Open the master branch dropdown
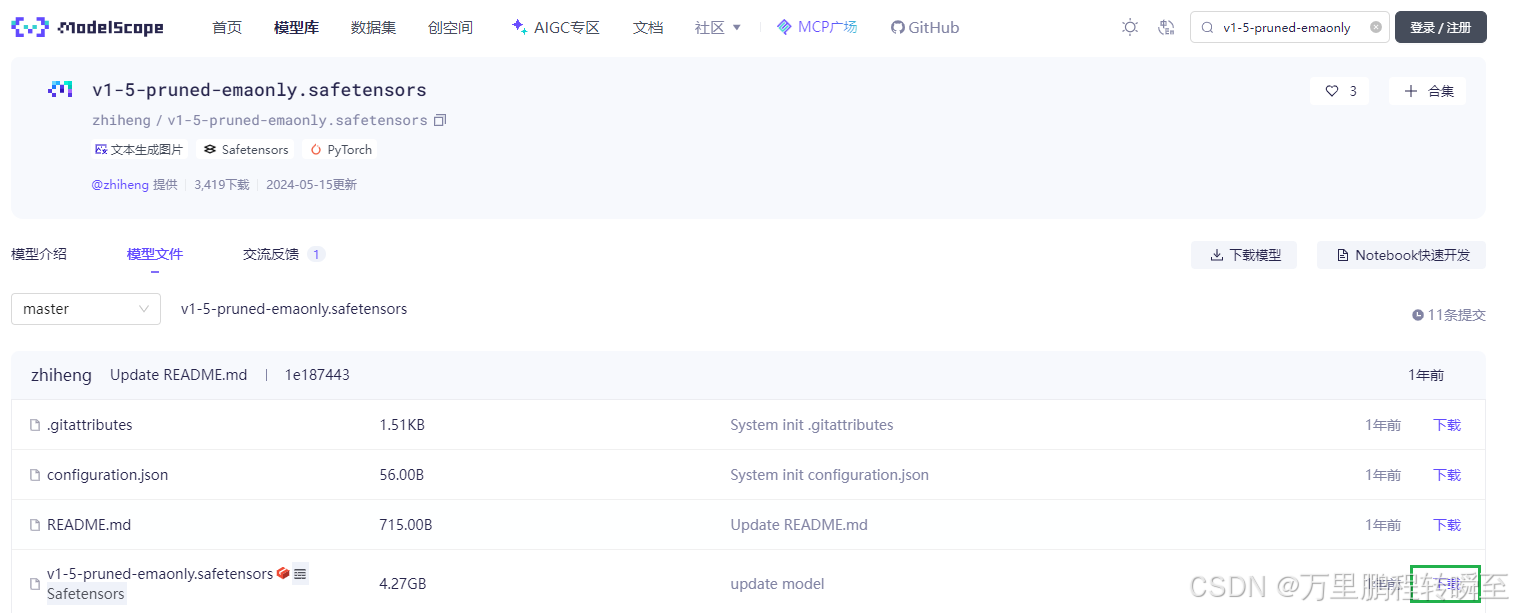The height and width of the screenshot is (613, 1513). click(86, 309)
